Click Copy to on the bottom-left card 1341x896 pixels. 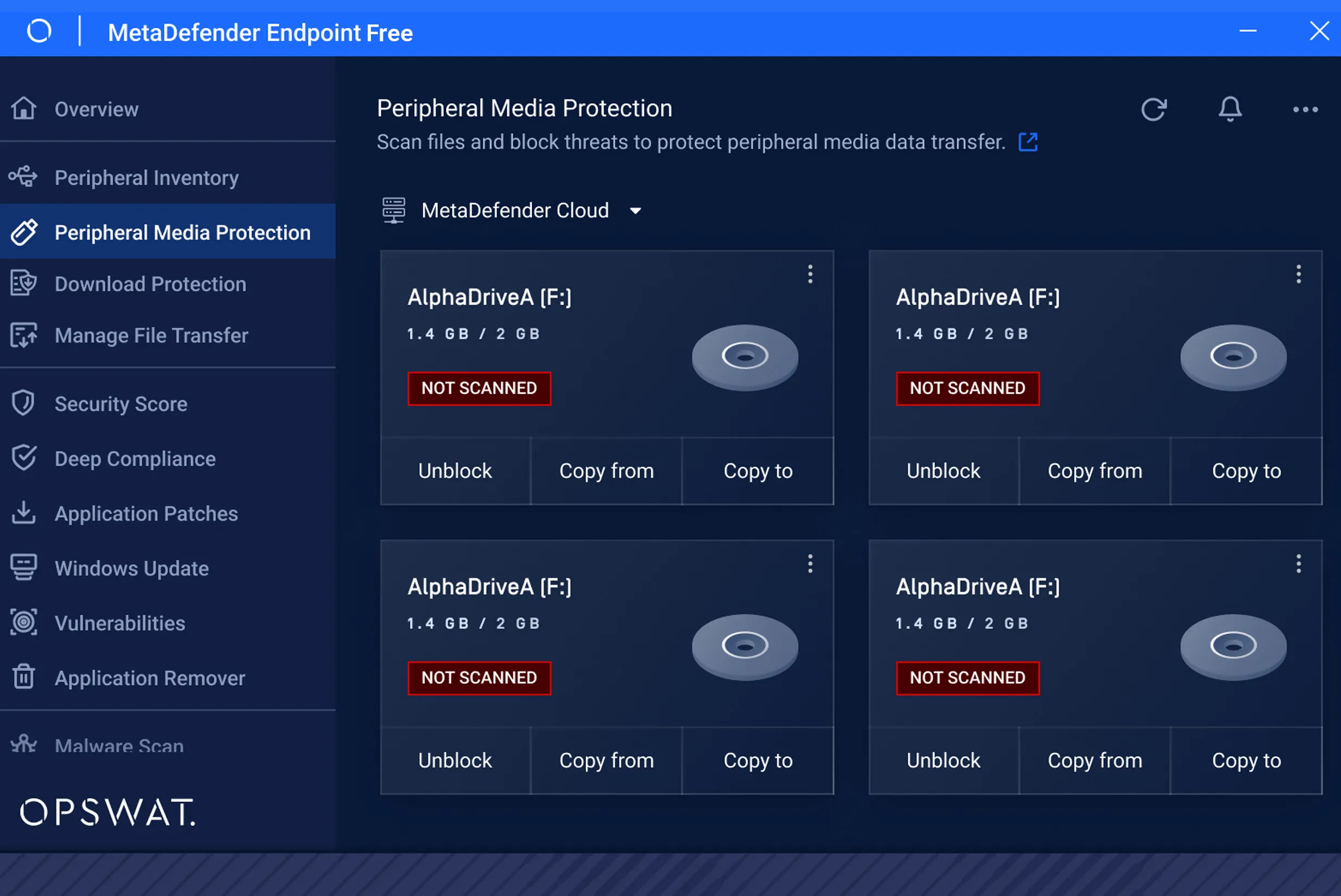(x=758, y=761)
